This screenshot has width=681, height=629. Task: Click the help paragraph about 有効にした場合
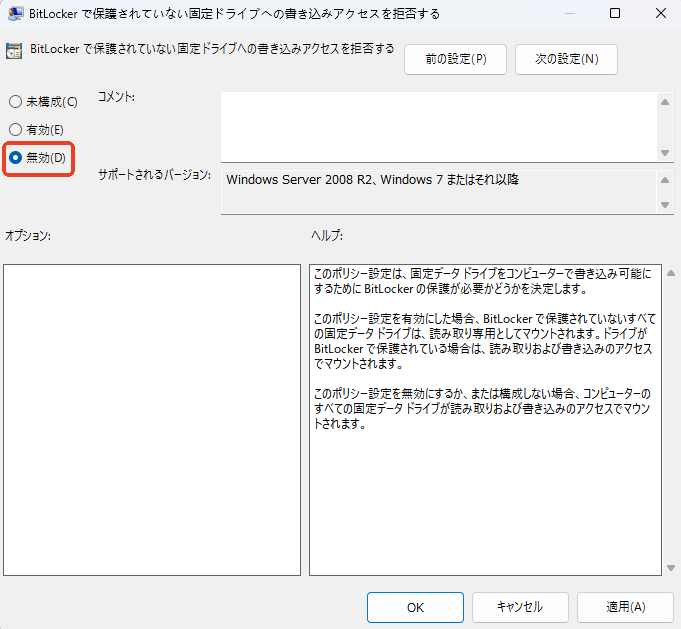click(x=484, y=341)
